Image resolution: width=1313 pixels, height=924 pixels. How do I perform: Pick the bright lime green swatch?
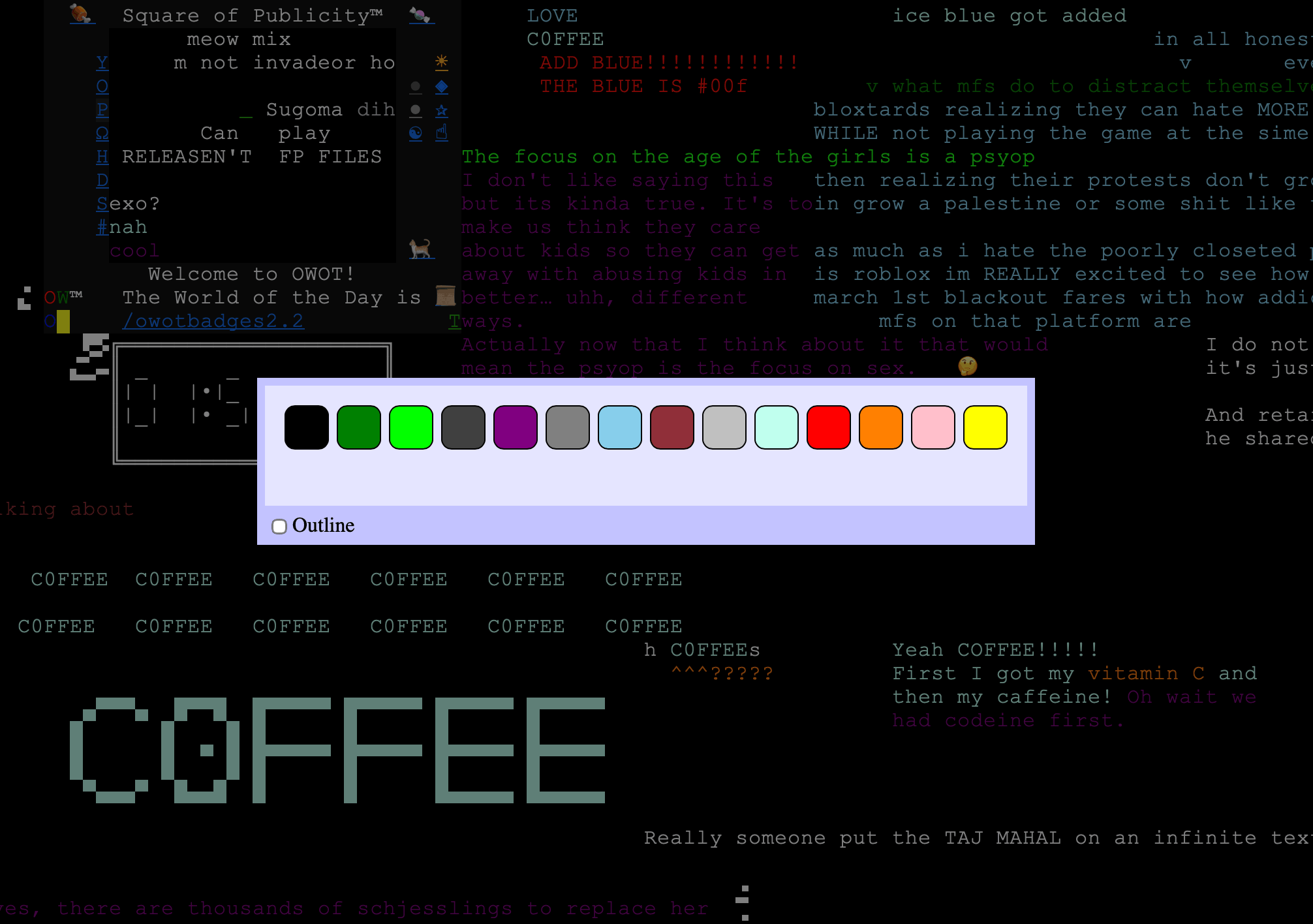tap(411, 427)
